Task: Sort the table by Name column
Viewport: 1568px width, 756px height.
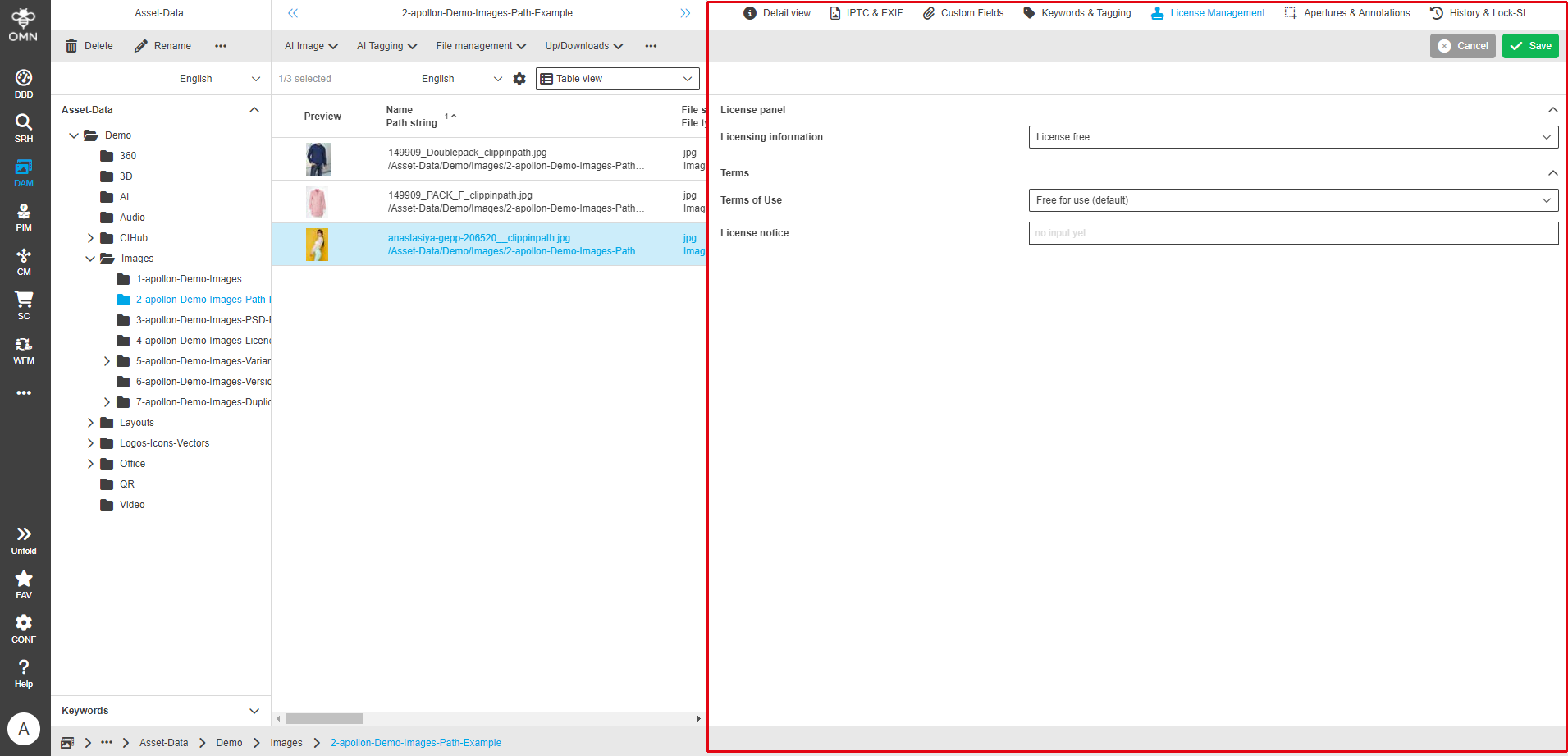Action: [x=400, y=110]
